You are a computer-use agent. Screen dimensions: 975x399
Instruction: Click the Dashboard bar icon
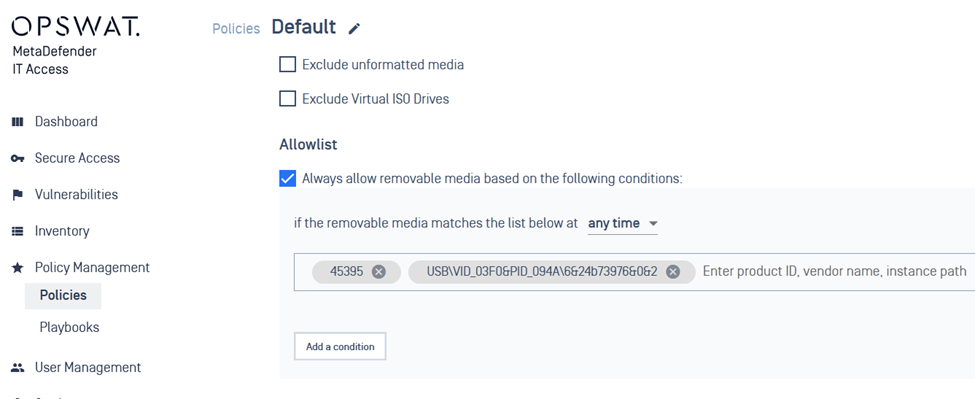coord(17,122)
